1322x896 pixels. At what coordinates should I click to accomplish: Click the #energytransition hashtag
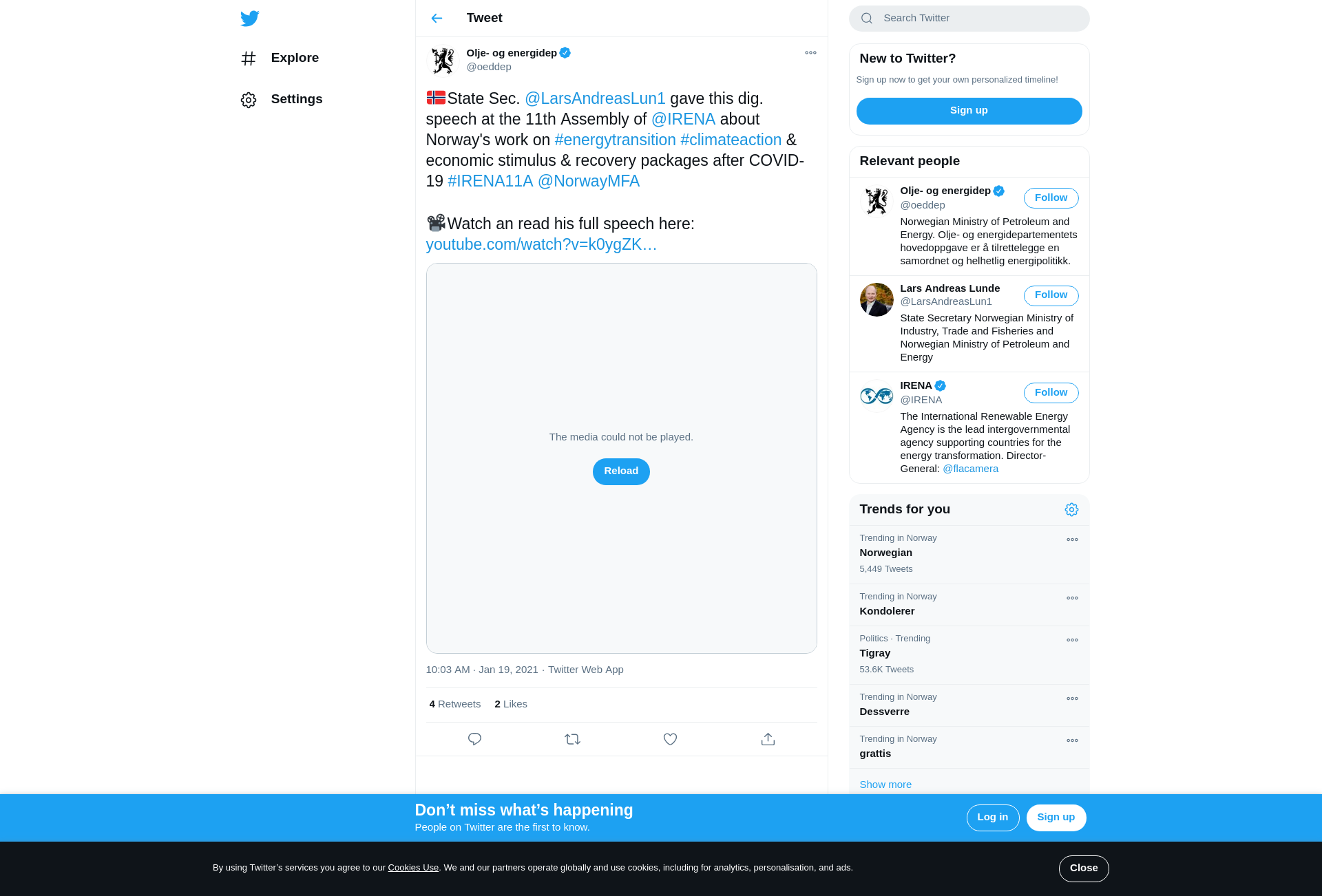615,140
